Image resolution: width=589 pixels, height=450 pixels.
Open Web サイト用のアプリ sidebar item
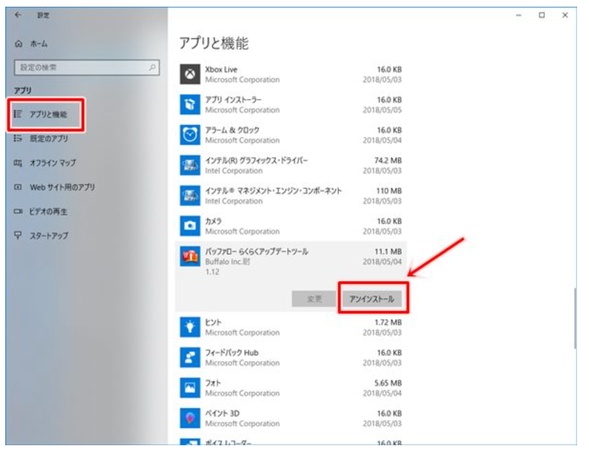coord(62,187)
